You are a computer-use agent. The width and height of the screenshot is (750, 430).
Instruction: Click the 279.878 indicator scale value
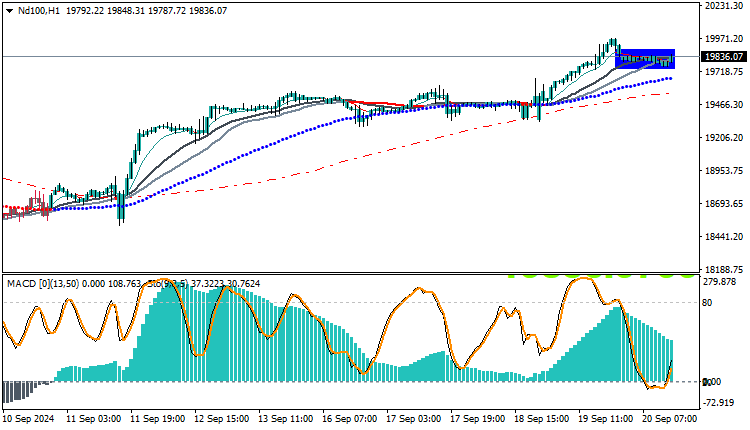pyautogui.click(x=719, y=282)
